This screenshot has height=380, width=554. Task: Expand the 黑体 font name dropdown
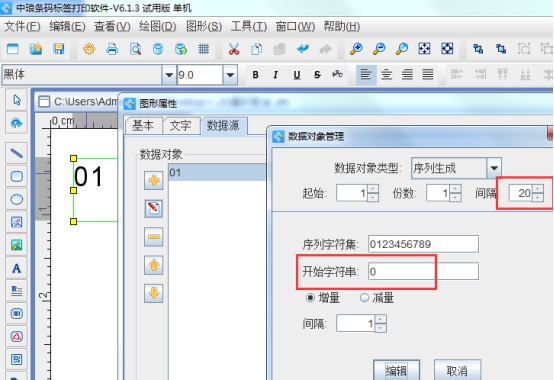click(169, 75)
